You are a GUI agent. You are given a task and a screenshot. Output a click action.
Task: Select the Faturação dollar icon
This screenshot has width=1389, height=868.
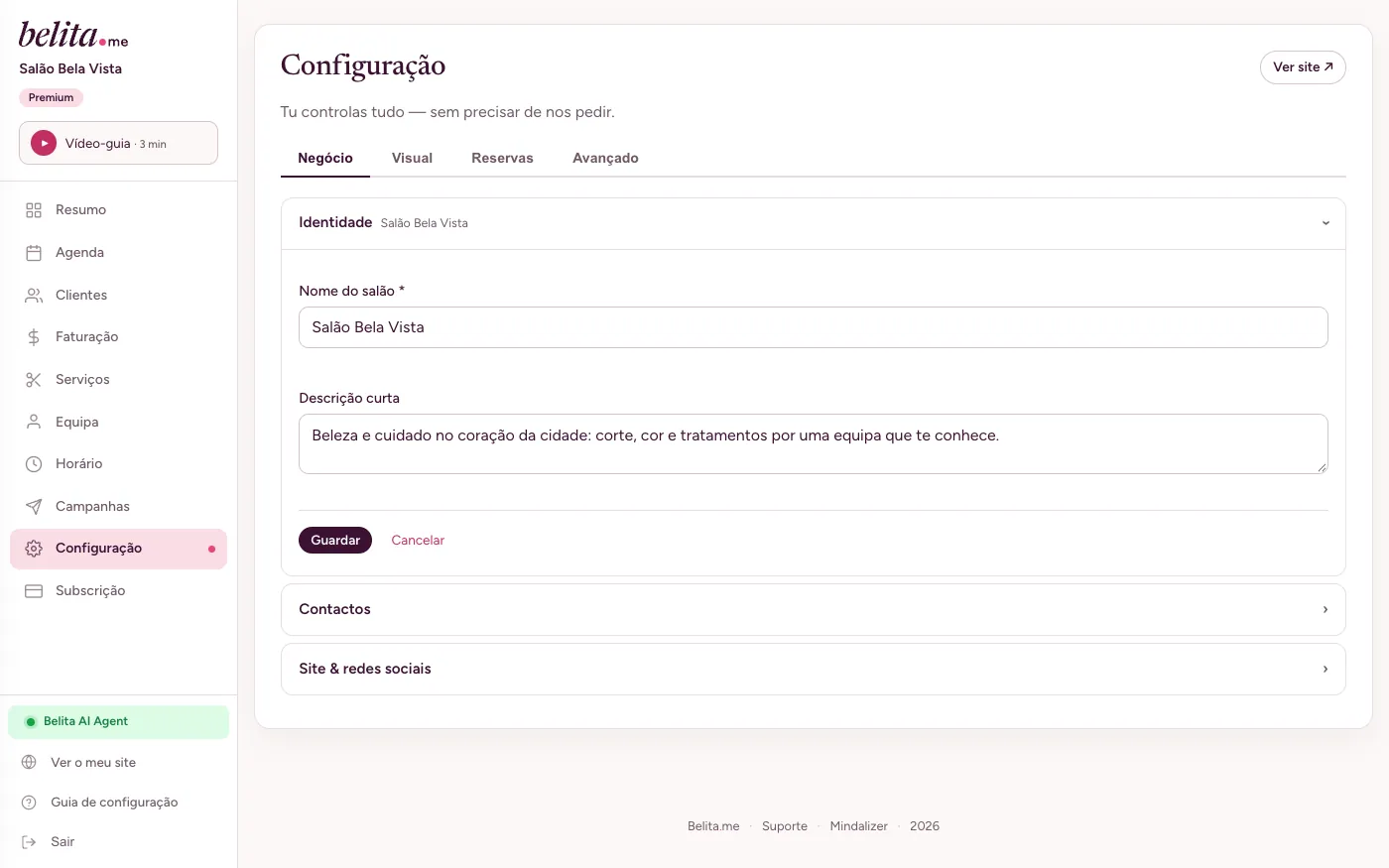point(34,337)
